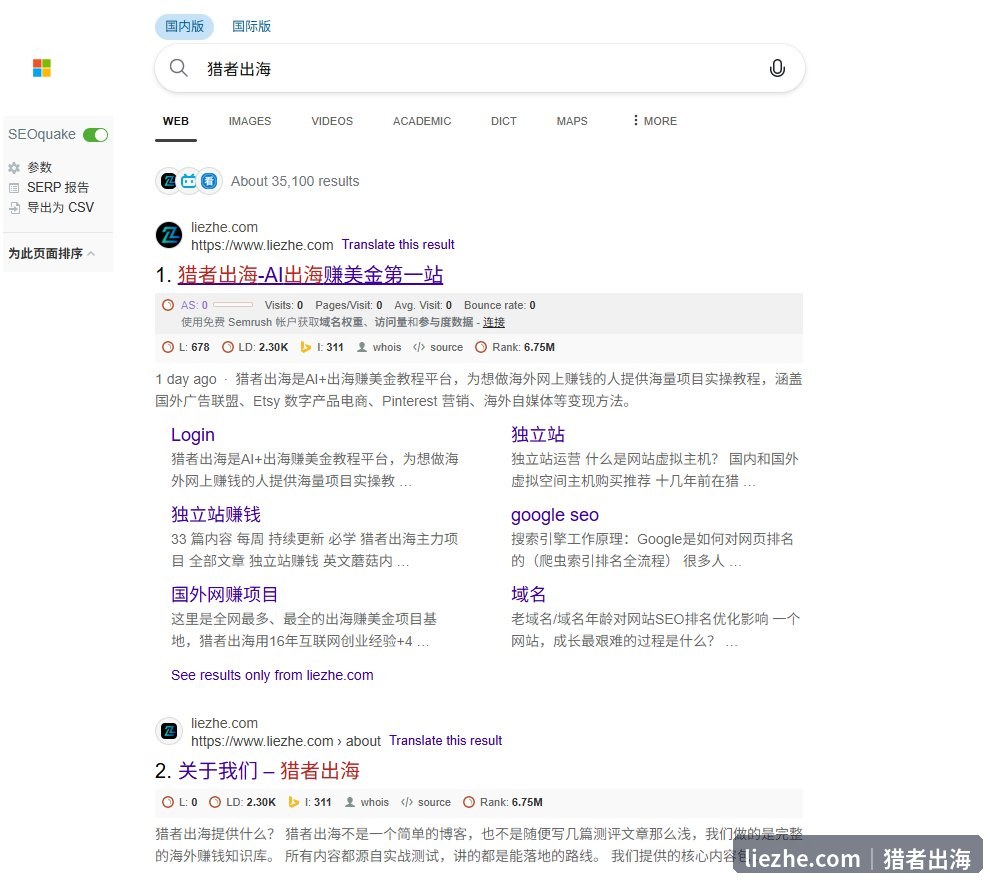Open the Login sitelink
The image size is (990, 886).
click(x=193, y=435)
